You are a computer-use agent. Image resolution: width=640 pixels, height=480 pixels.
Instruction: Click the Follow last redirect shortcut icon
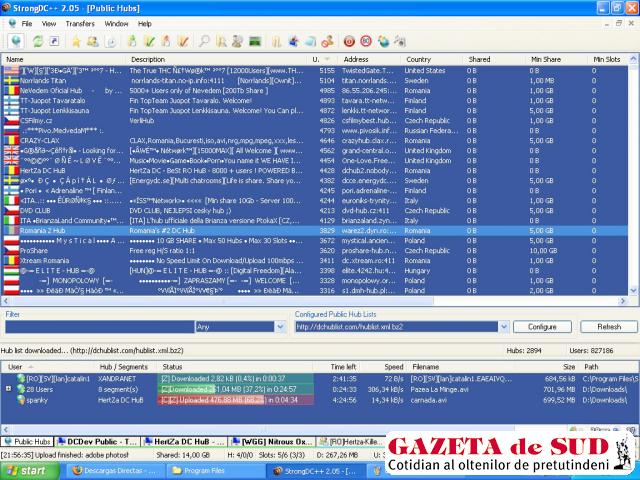(54, 41)
